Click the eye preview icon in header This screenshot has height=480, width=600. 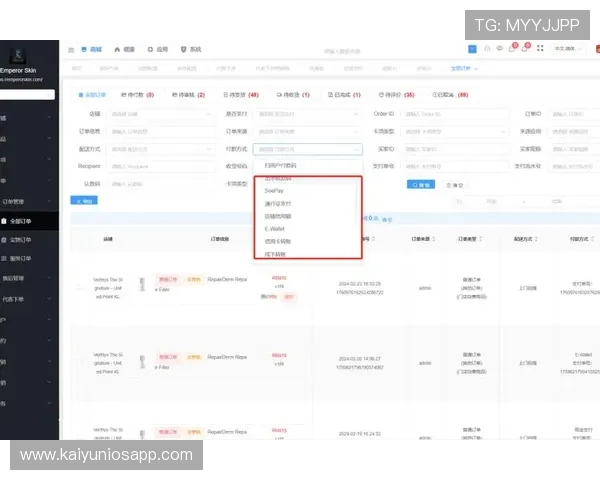click(x=499, y=49)
